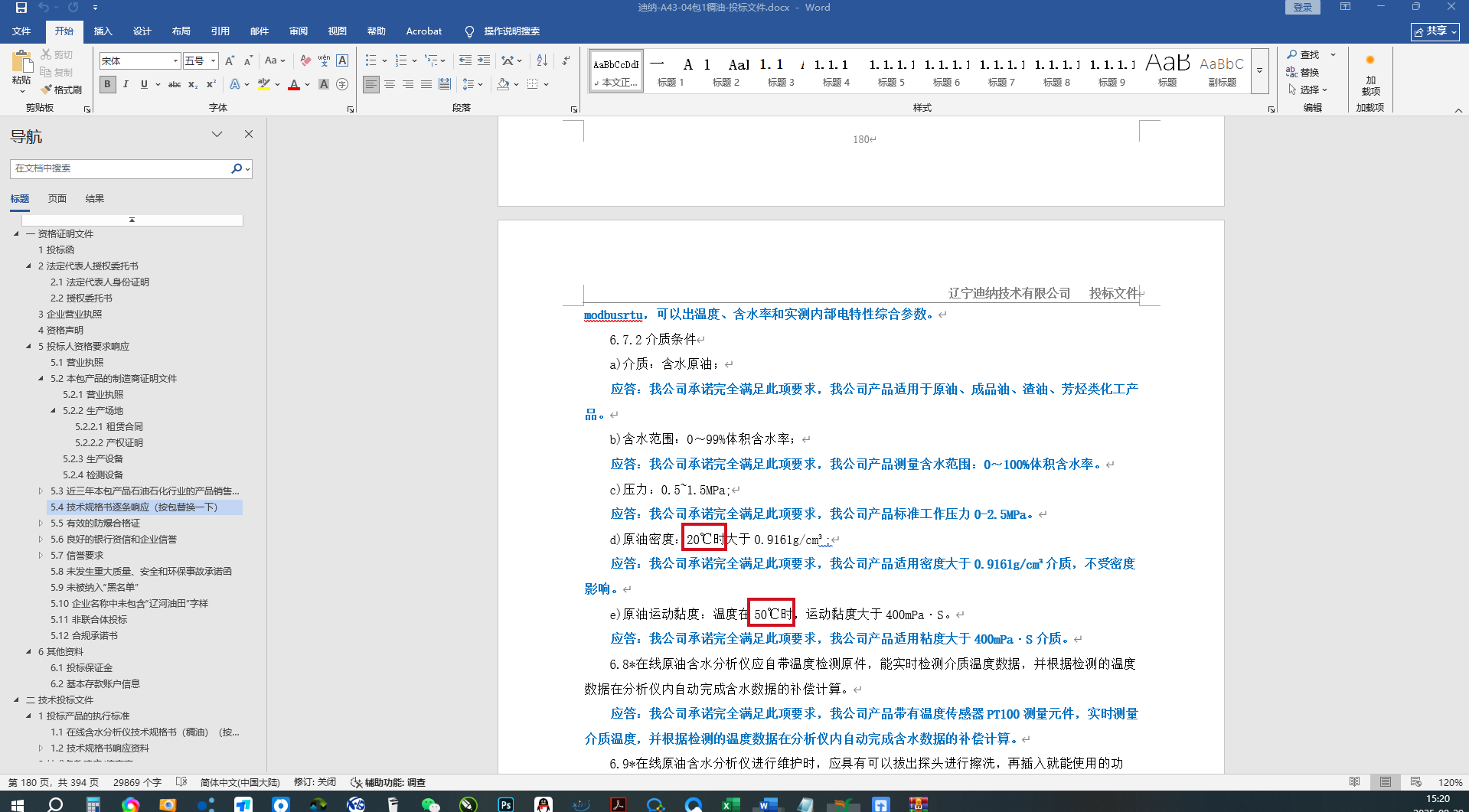Open the 文件 (File) menu
The height and width of the screenshot is (812, 1469).
[21, 31]
